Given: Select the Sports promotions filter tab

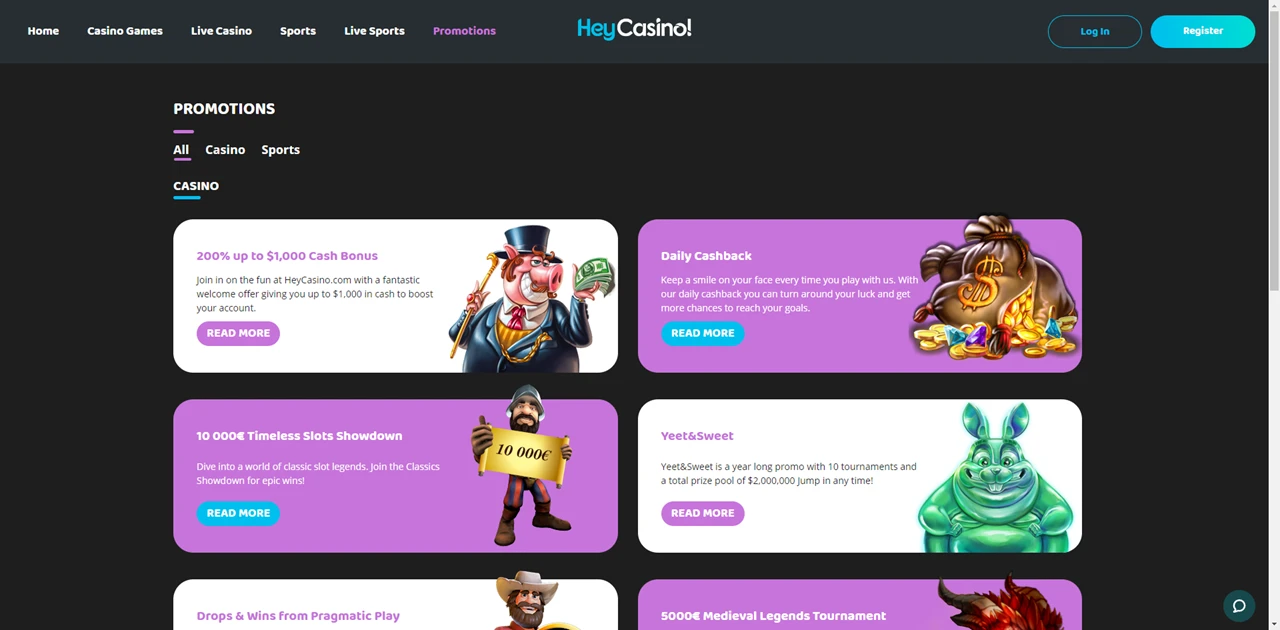Looking at the screenshot, I should [x=280, y=150].
